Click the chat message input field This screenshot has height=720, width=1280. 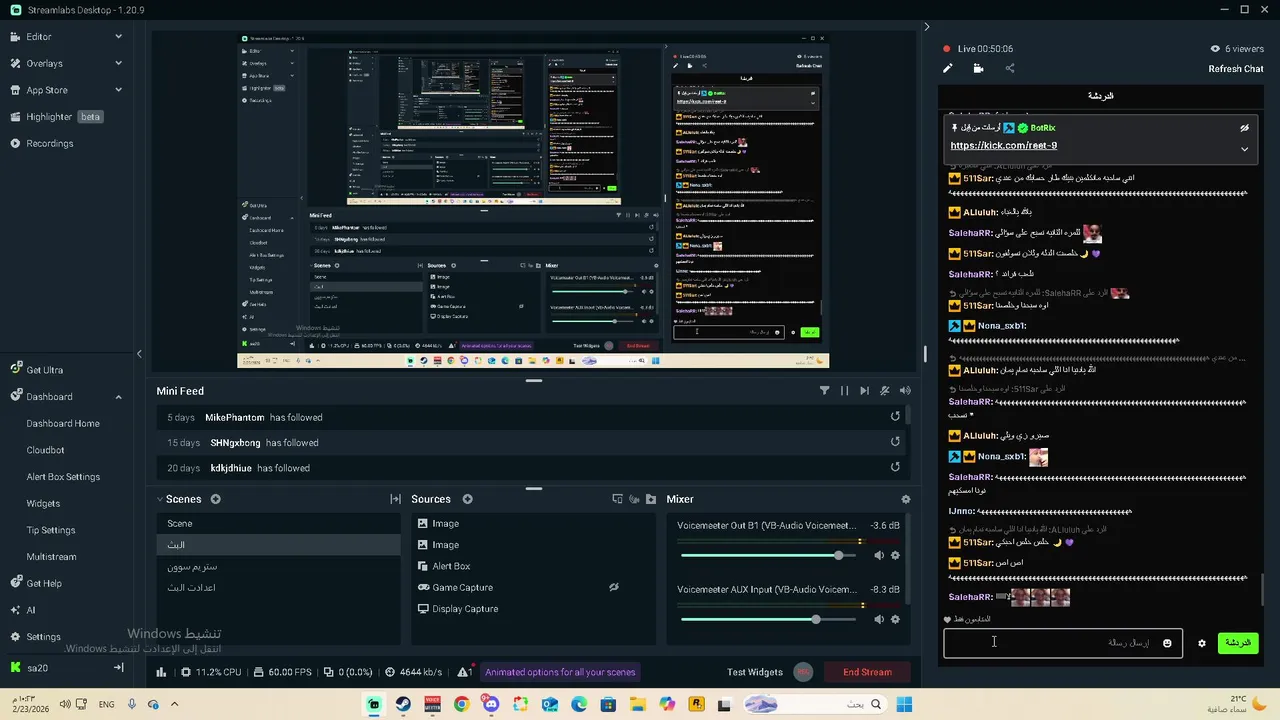click(1063, 643)
